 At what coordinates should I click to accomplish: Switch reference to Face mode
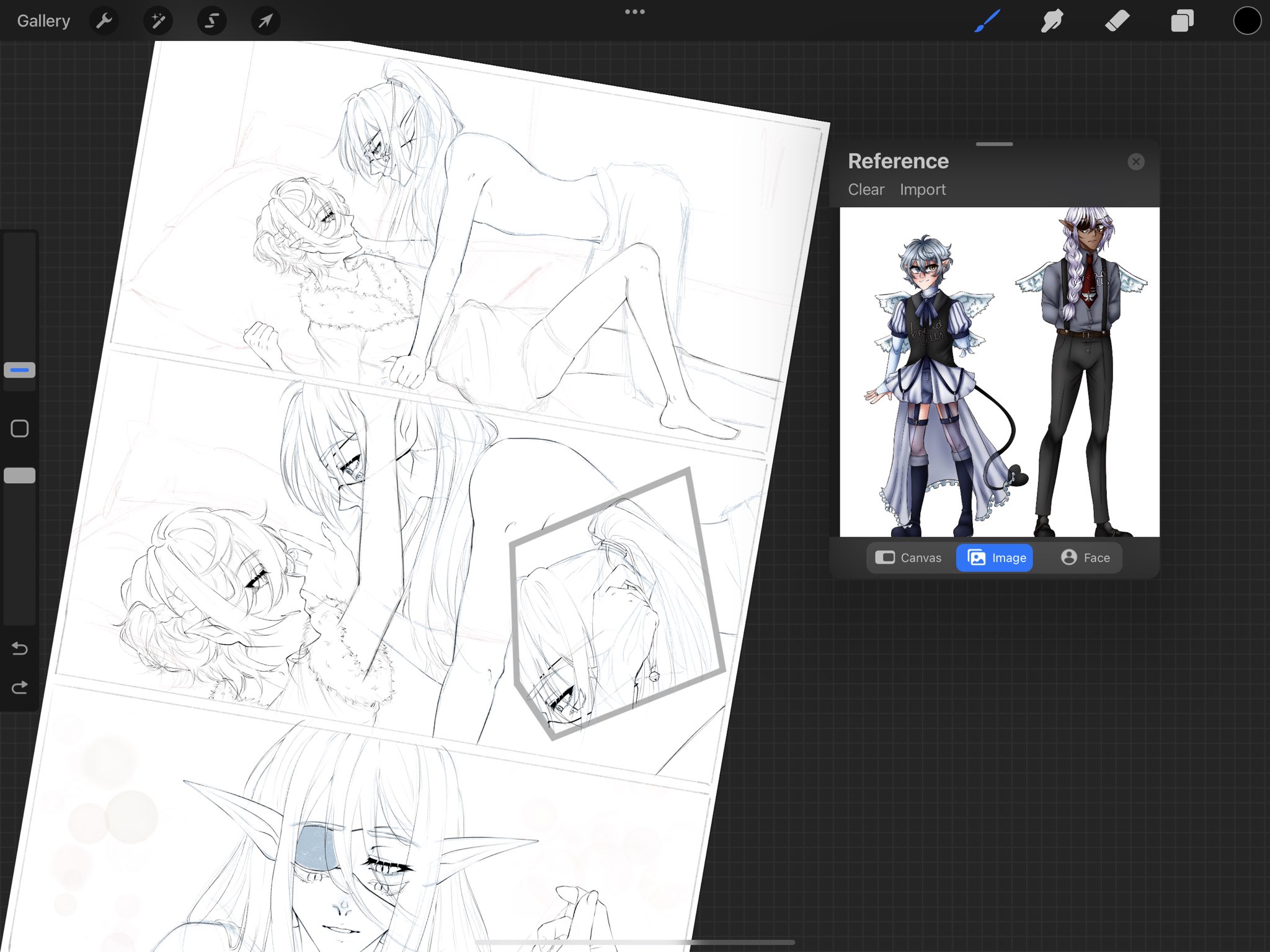pos(1085,558)
